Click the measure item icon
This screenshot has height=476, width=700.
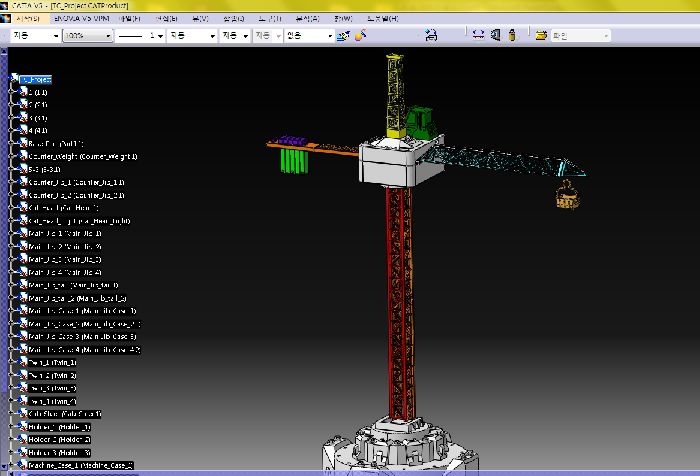point(495,35)
